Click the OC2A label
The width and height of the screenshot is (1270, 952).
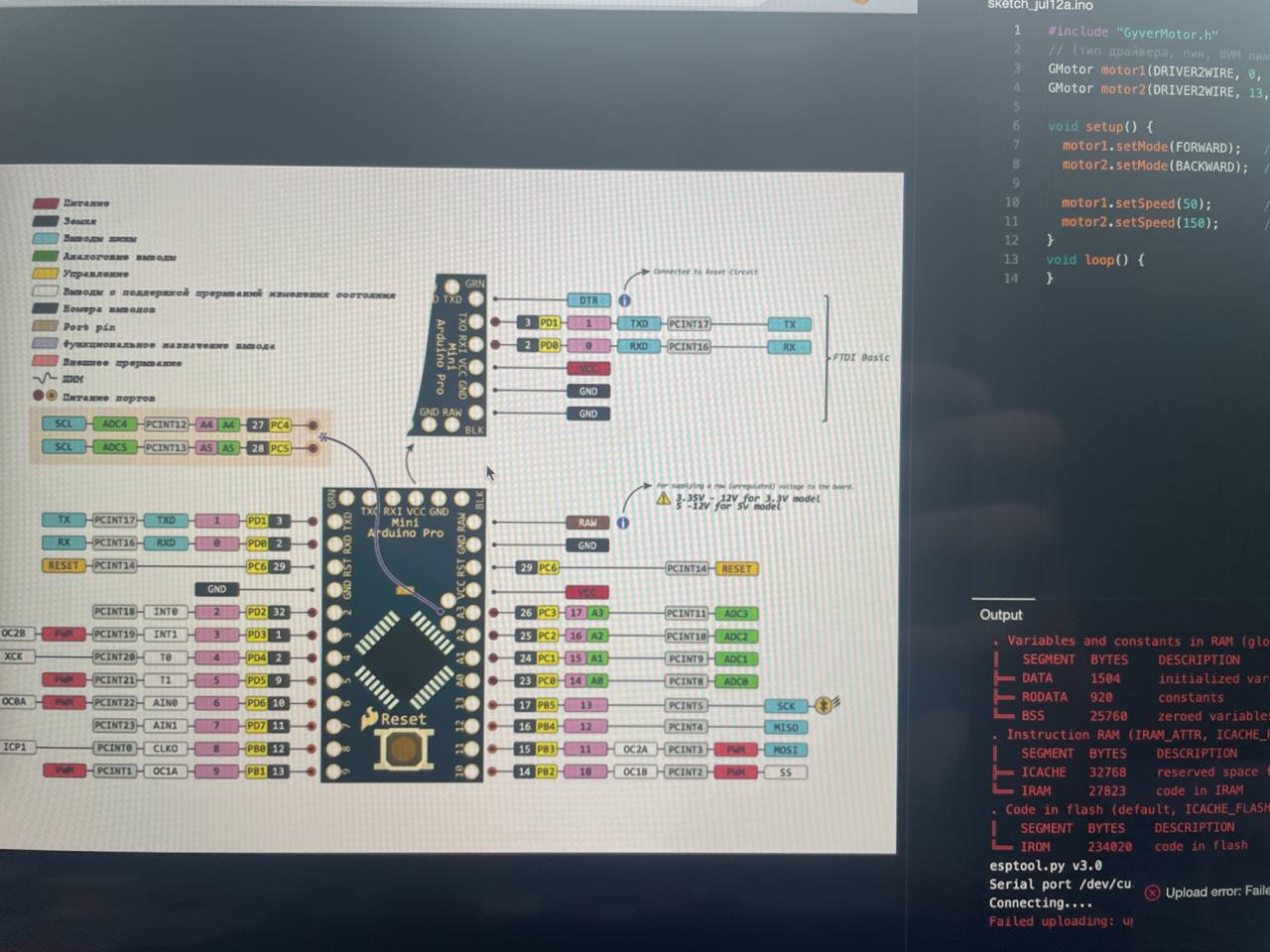[x=635, y=750]
